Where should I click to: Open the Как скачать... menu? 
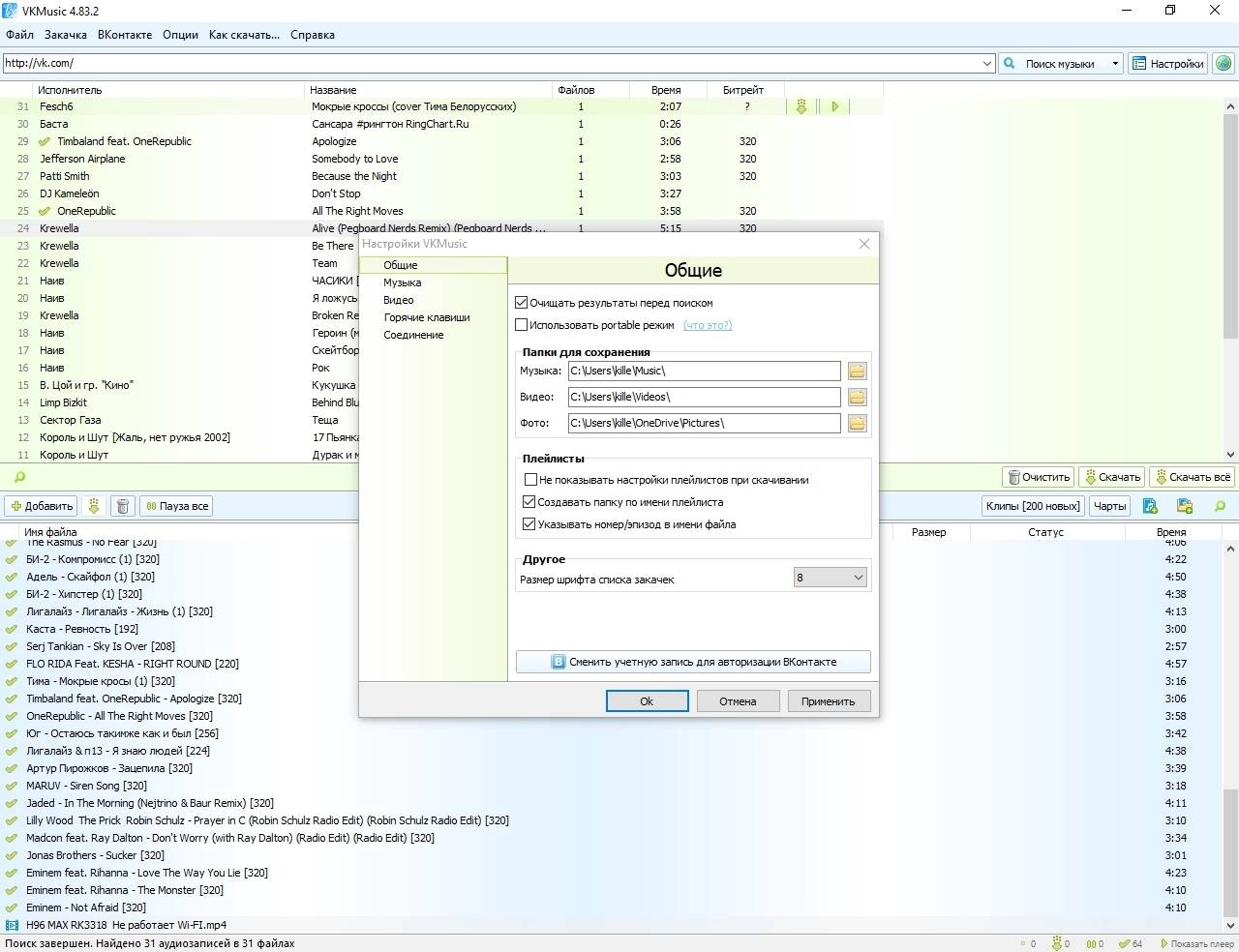(x=244, y=35)
